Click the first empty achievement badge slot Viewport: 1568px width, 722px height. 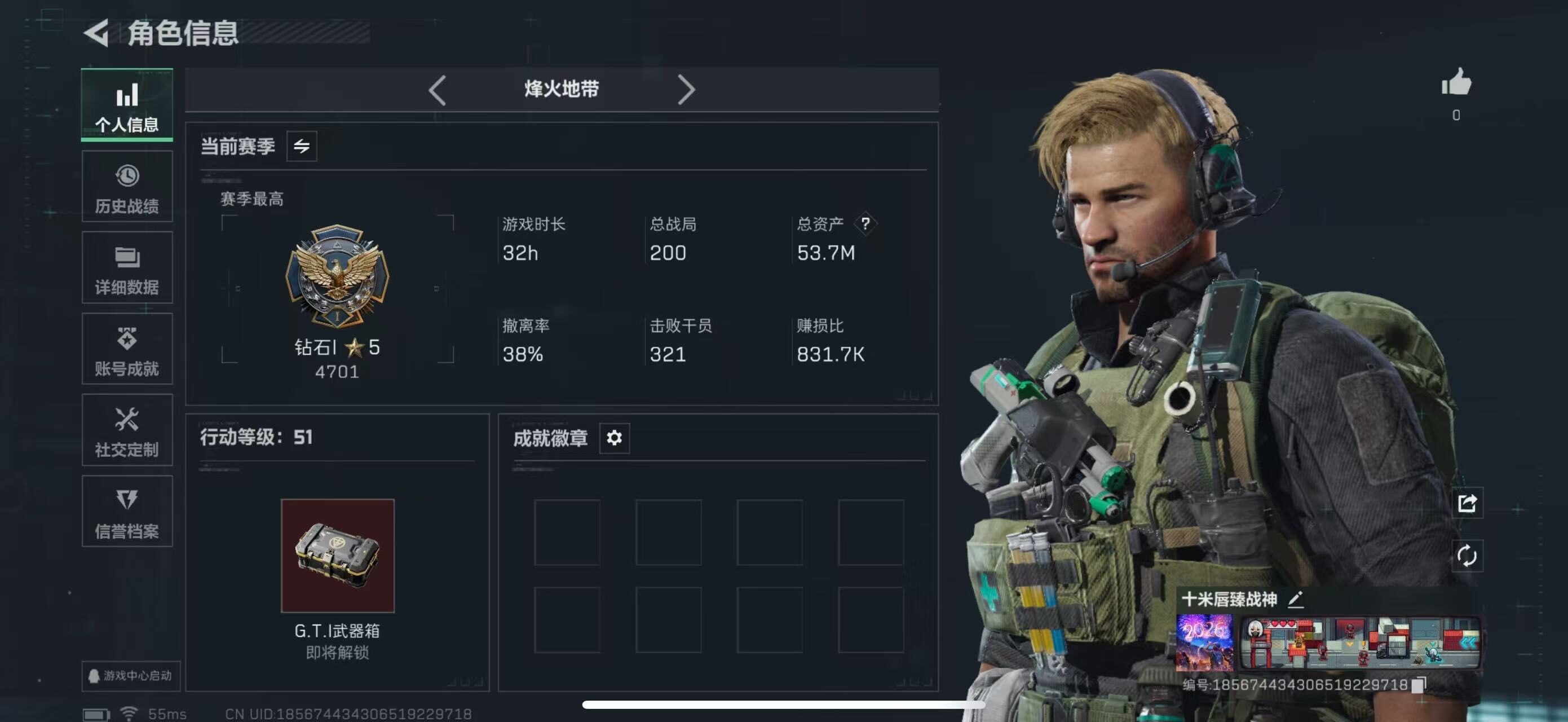tap(567, 532)
